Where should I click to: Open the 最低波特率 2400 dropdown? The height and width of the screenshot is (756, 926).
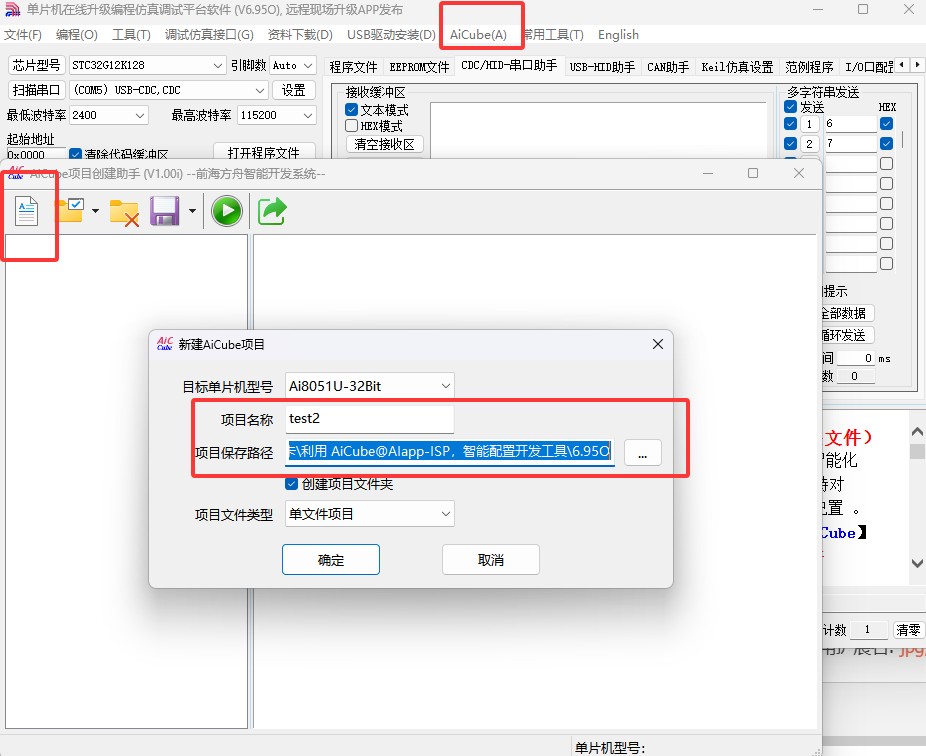pos(108,115)
